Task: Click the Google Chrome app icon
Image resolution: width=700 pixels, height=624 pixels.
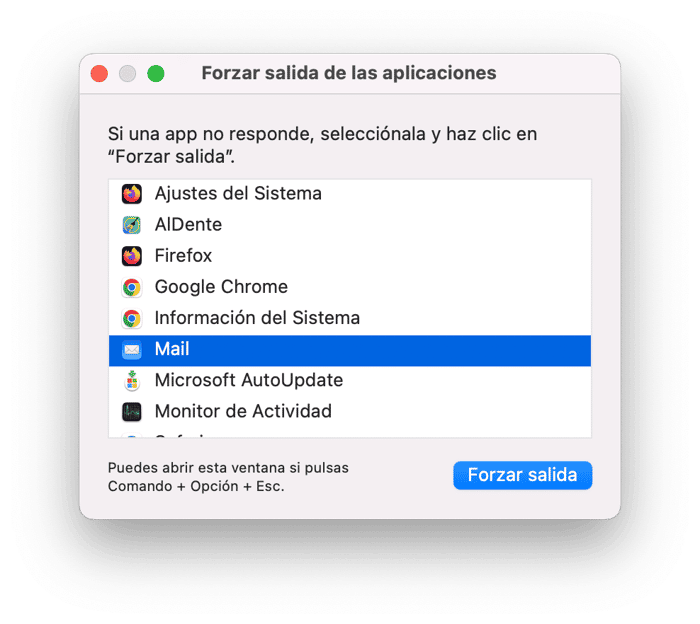Action: pyautogui.click(x=132, y=287)
